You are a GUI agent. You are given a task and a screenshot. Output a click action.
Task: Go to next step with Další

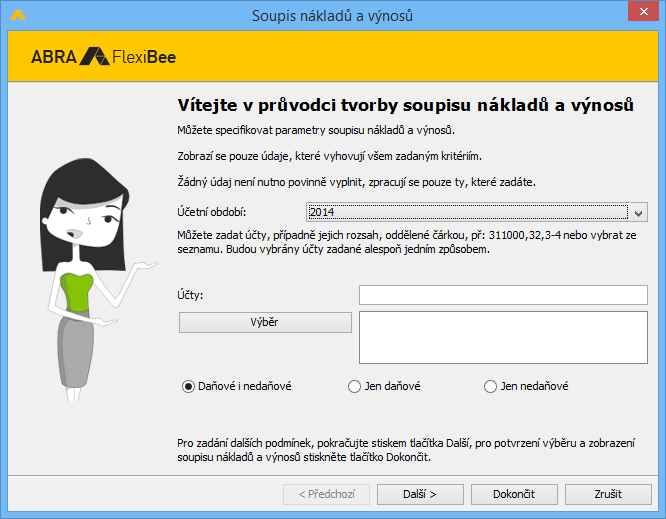[420, 494]
